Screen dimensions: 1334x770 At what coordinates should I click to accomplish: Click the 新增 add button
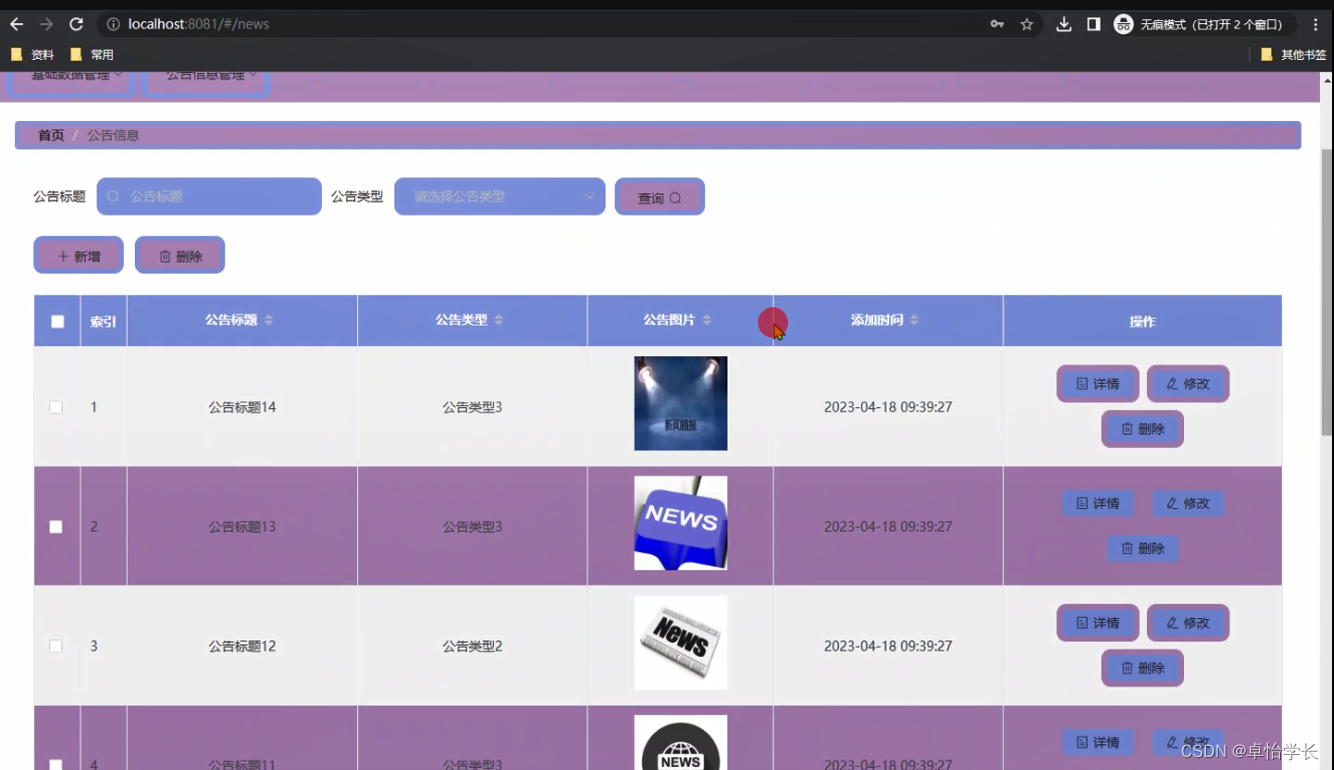[x=79, y=256]
